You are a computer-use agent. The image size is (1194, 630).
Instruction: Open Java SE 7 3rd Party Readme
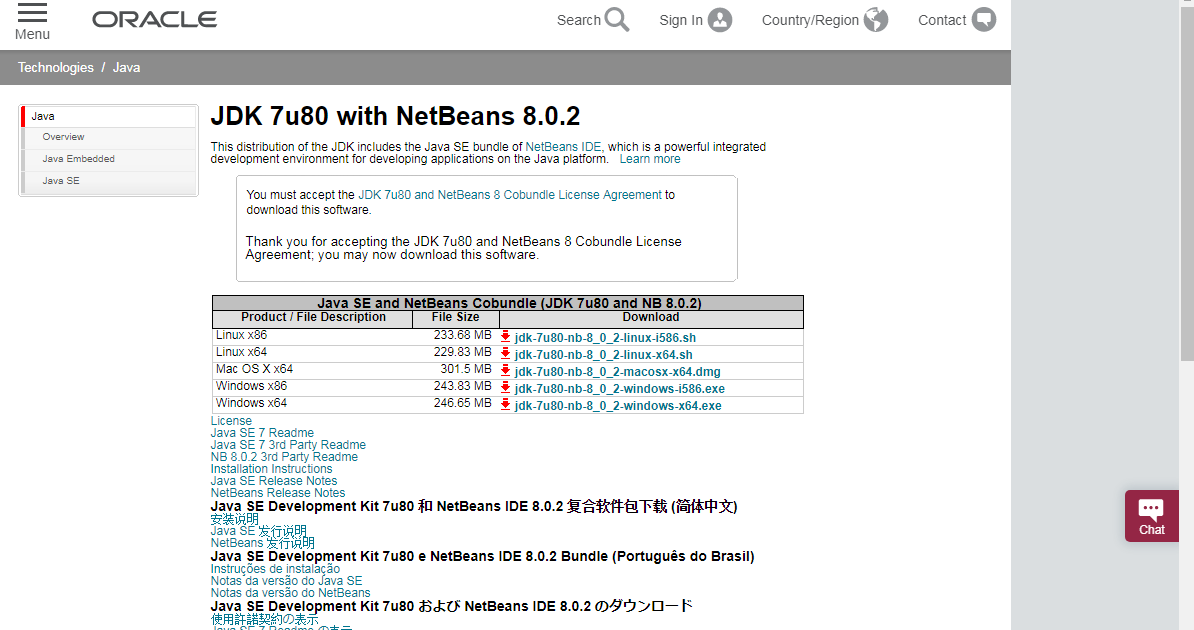(x=288, y=445)
